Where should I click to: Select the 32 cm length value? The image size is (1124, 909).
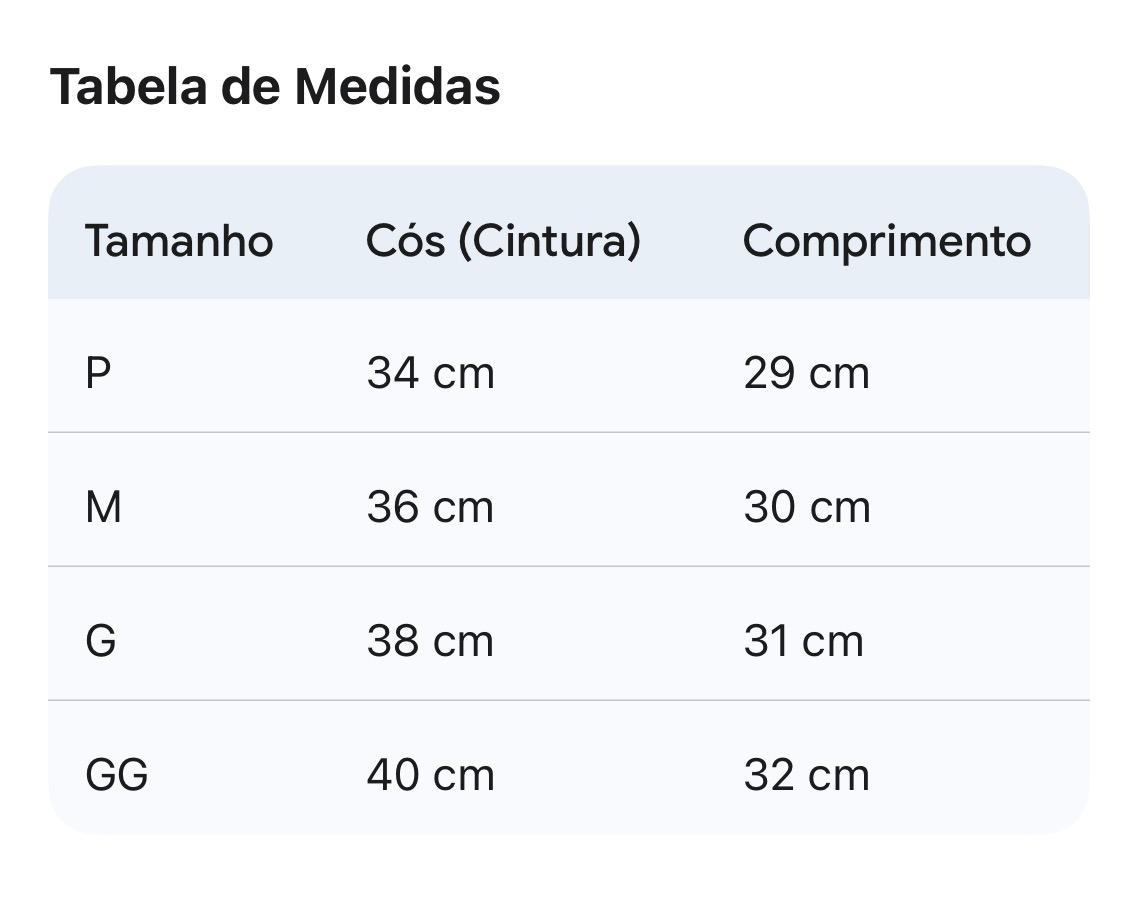pos(806,775)
